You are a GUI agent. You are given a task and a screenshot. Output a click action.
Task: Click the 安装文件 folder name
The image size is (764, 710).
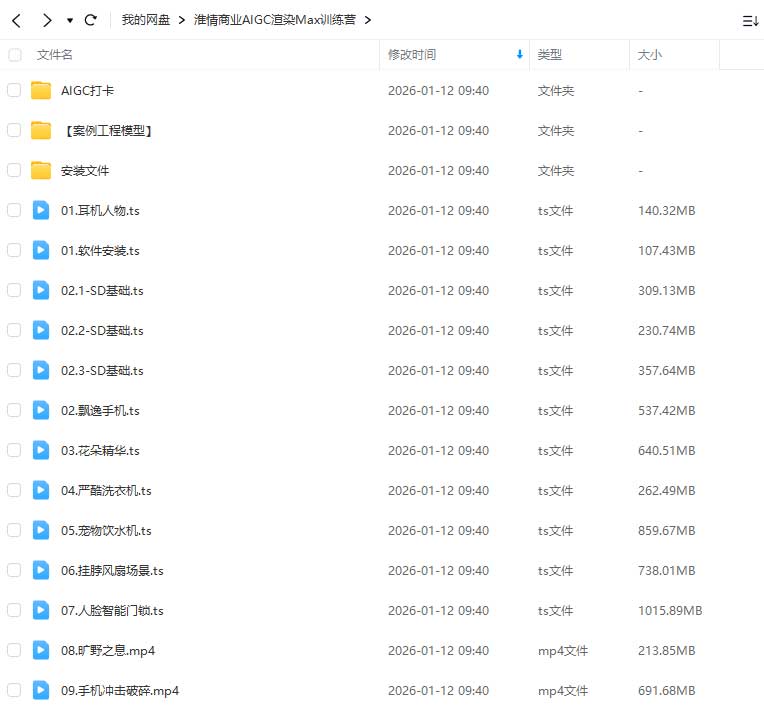85,171
